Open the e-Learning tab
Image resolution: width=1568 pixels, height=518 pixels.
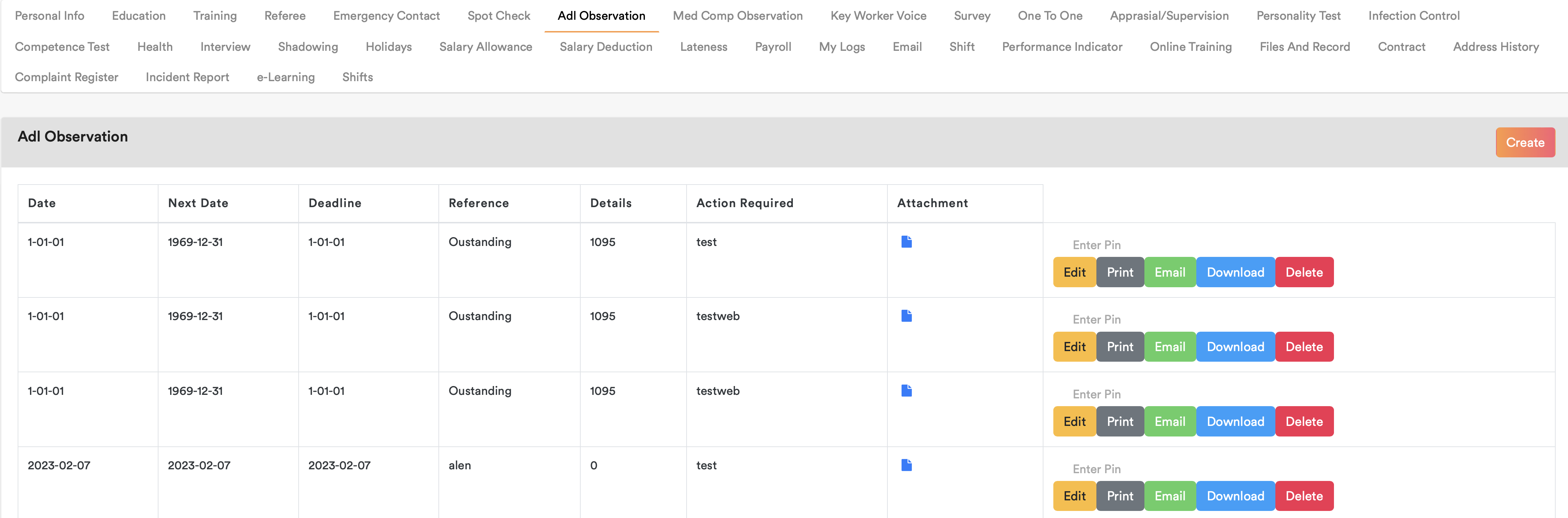(x=286, y=77)
